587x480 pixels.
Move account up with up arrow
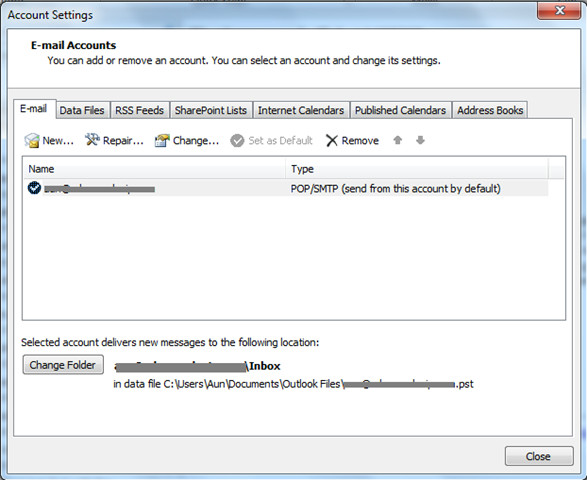[x=398, y=140]
